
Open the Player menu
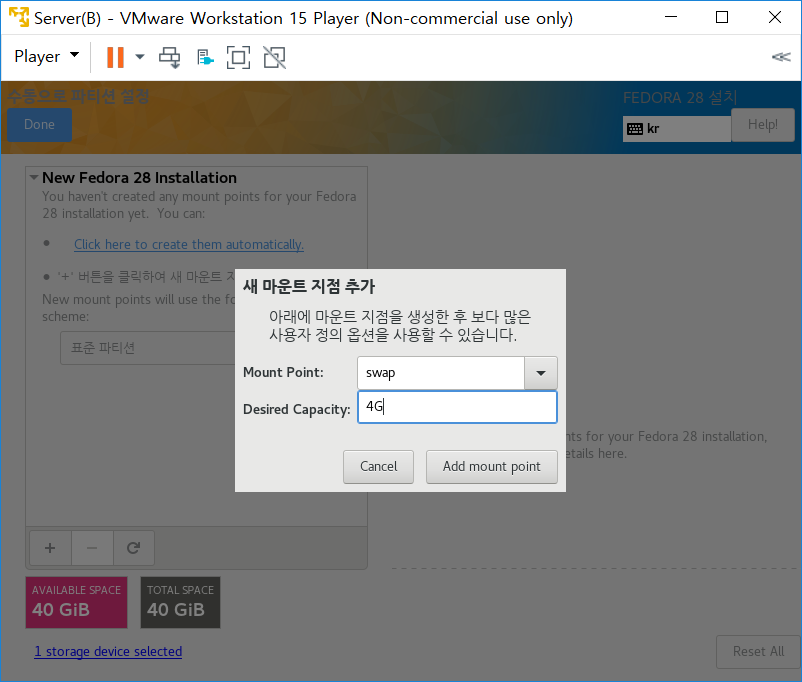(46, 56)
